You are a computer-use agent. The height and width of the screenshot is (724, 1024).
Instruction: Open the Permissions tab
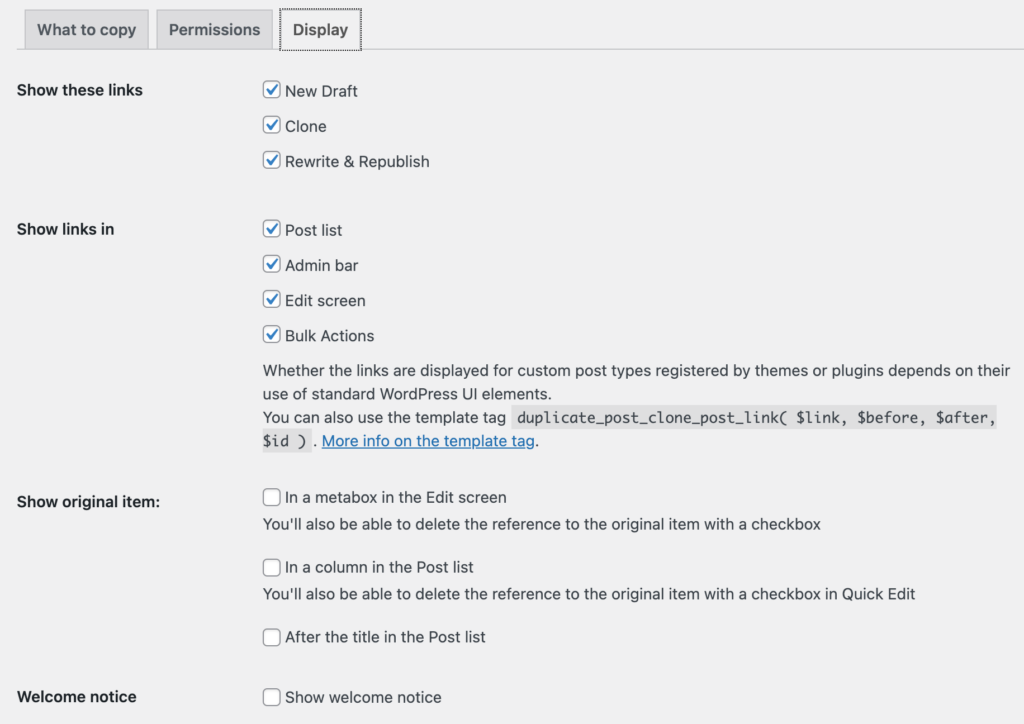pyautogui.click(x=213, y=29)
